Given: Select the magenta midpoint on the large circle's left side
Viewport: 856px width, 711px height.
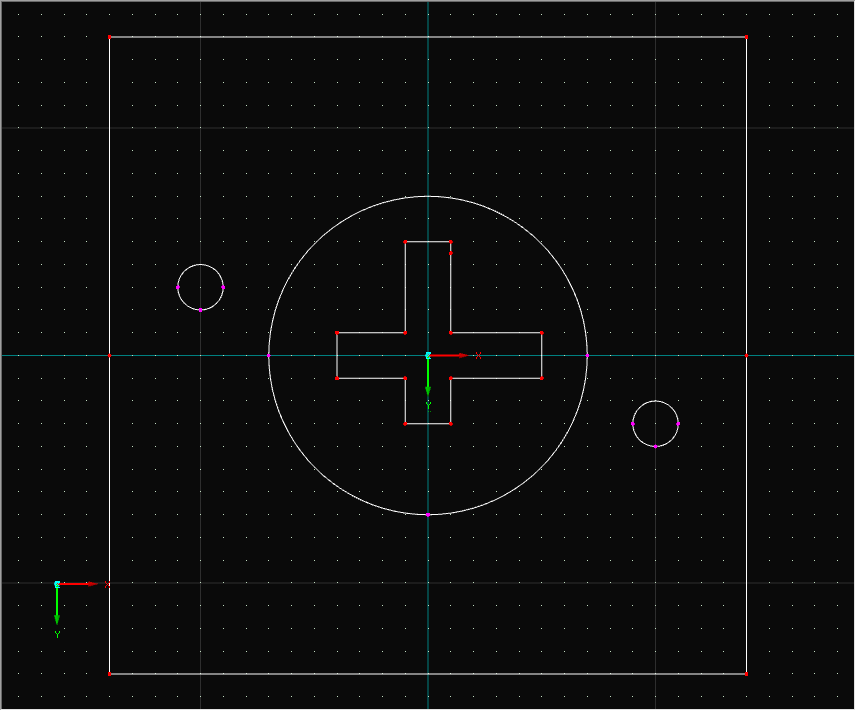Looking at the screenshot, I should [270, 355].
